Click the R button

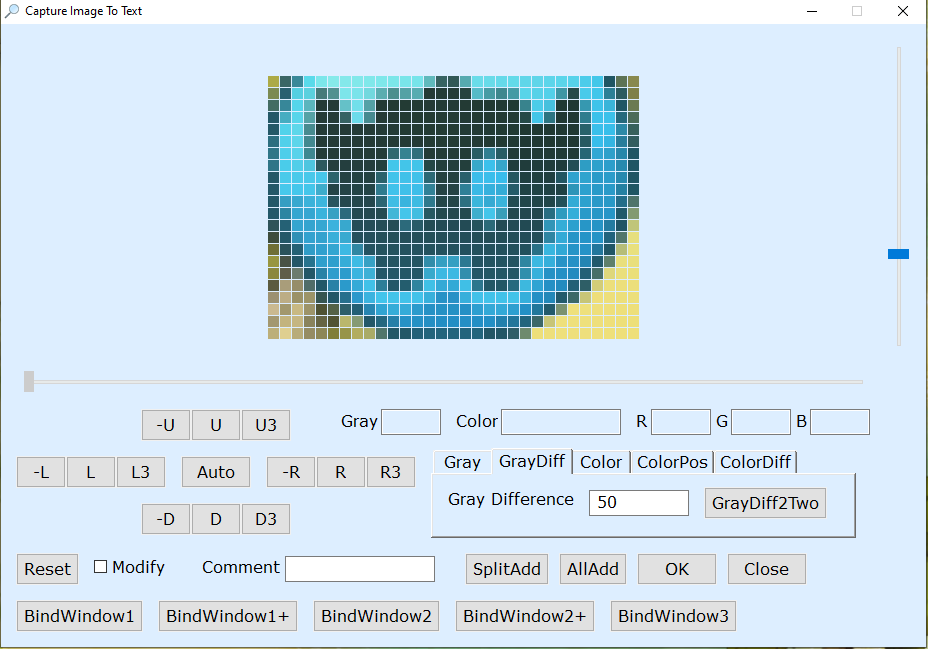(341, 472)
